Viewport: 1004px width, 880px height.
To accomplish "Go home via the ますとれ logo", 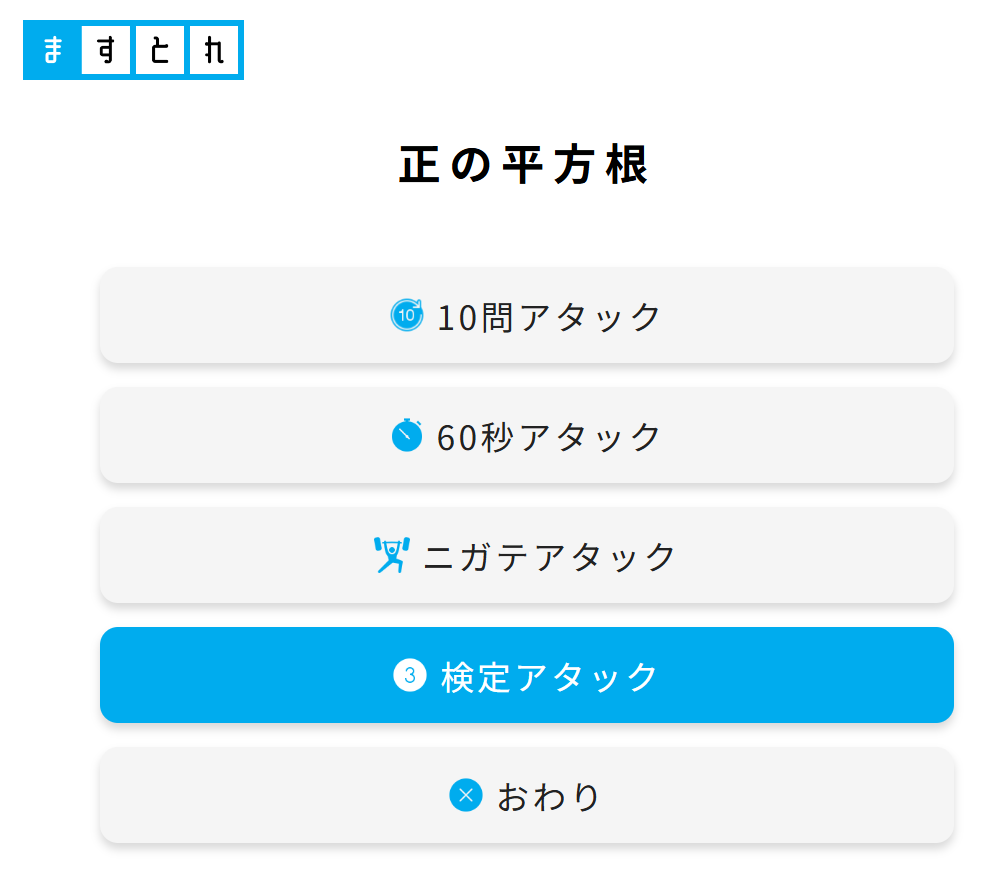I will 133,50.
